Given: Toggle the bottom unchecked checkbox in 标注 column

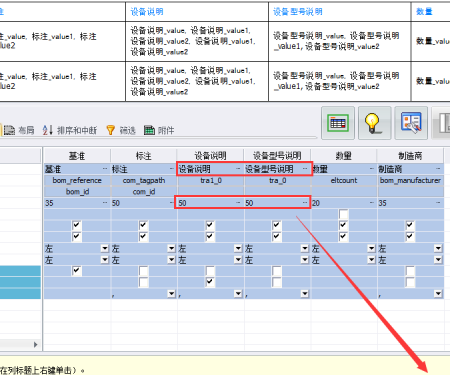Looking at the screenshot, I should (143, 282).
